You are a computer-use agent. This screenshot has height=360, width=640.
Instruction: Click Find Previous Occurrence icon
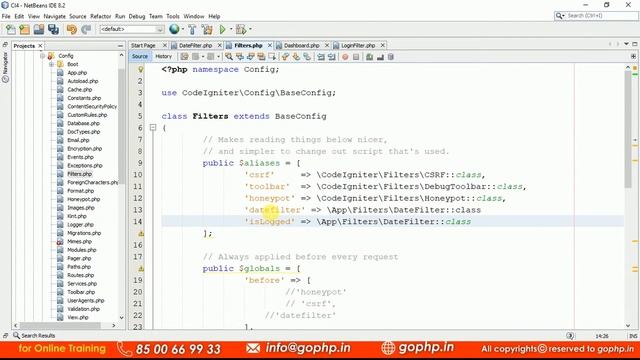pos(240,57)
